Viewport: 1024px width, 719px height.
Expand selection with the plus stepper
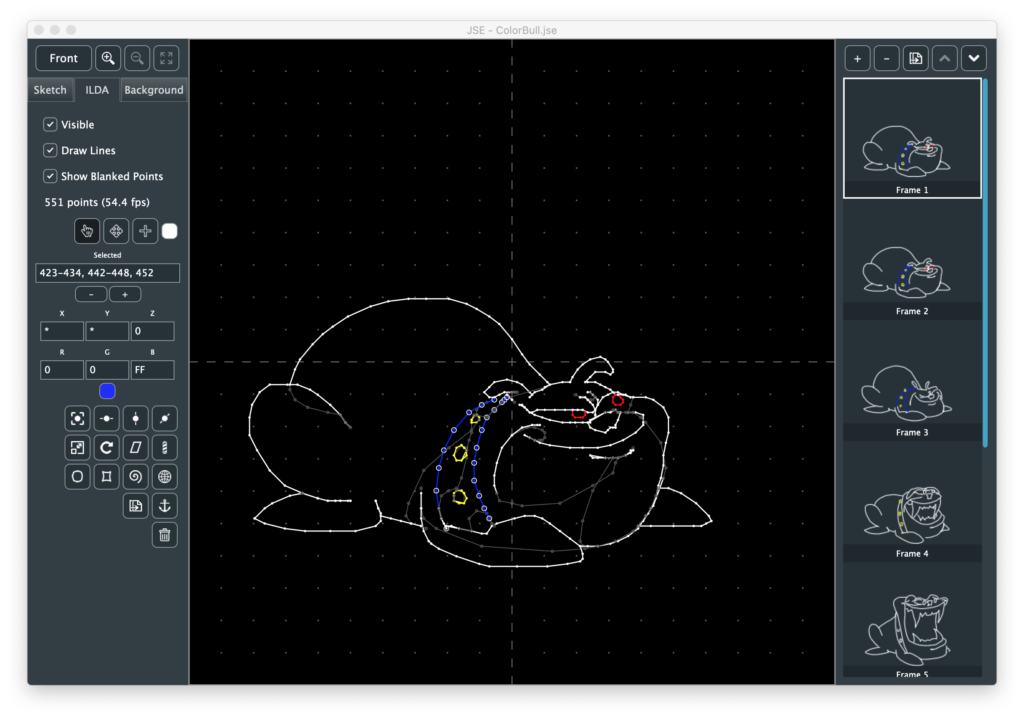[x=125, y=294]
